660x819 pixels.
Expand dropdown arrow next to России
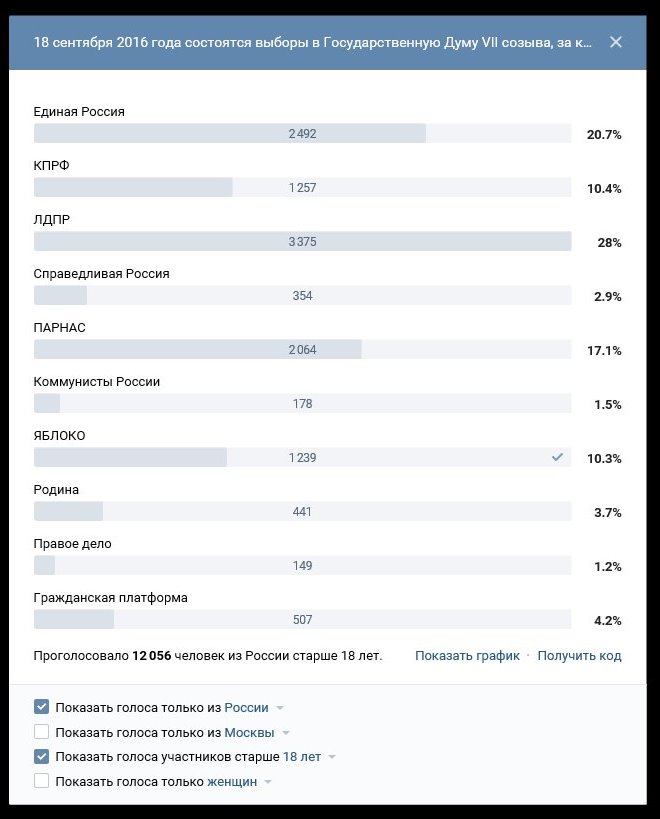click(280, 708)
